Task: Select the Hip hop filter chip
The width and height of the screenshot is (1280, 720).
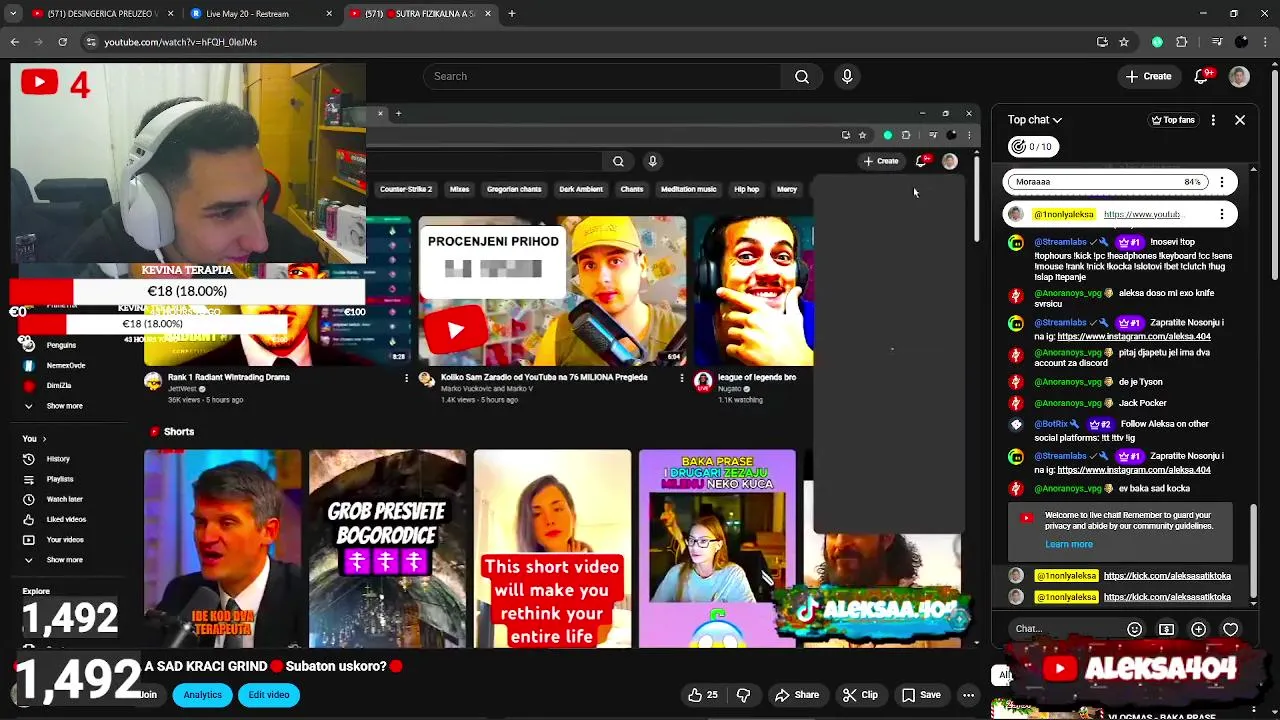Action: [x=746, y=189]
